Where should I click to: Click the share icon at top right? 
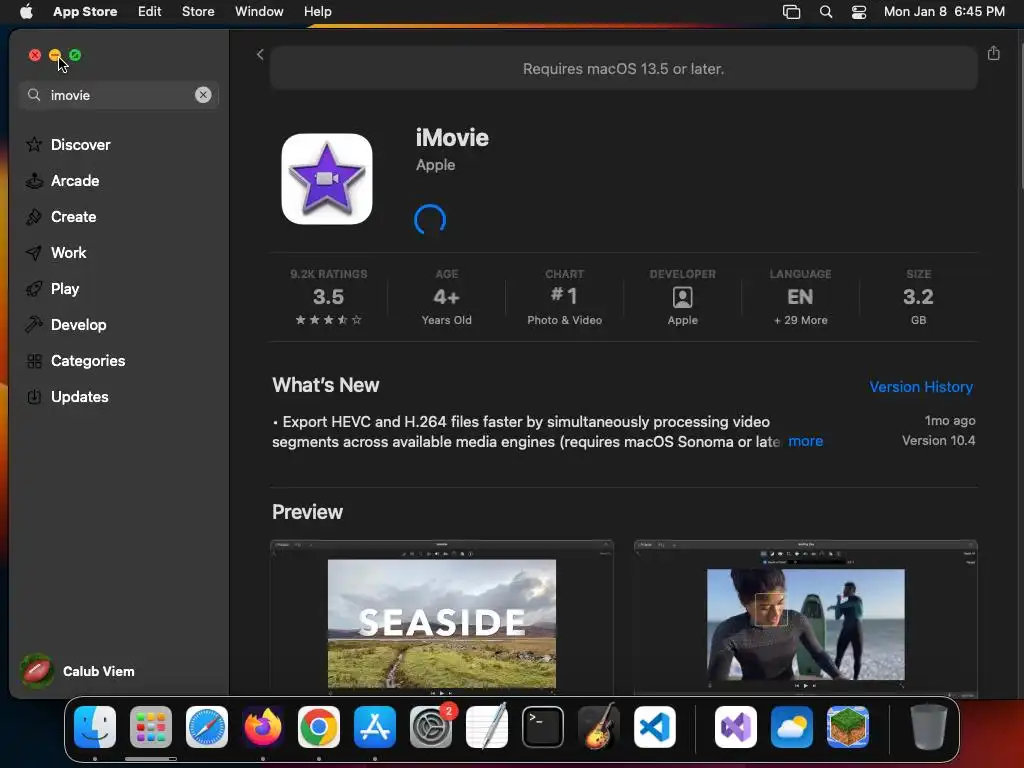coord(993,53)
